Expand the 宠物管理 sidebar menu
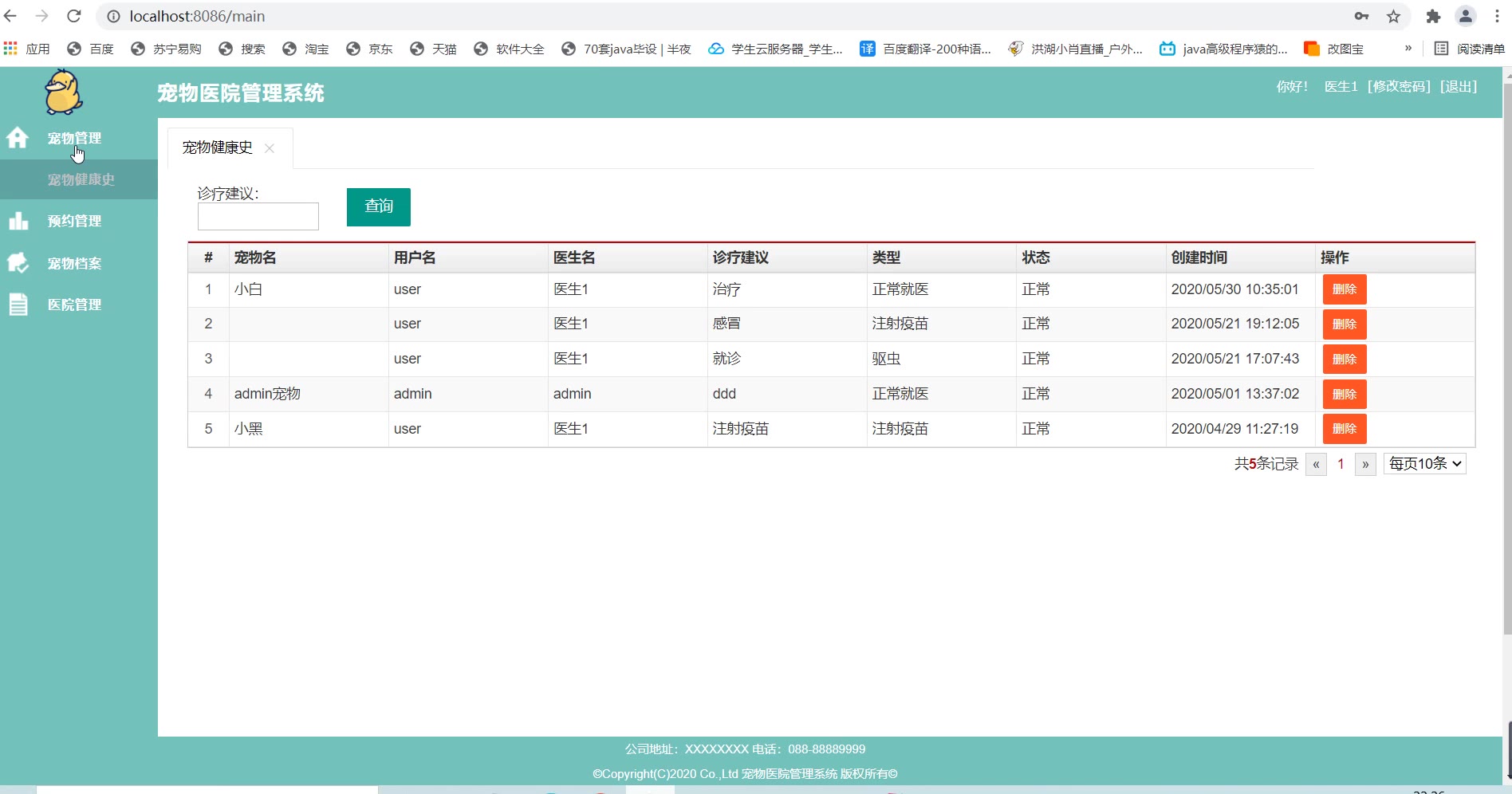The width and height of the screenshot is (1512, 794). [x=74, y=138]
